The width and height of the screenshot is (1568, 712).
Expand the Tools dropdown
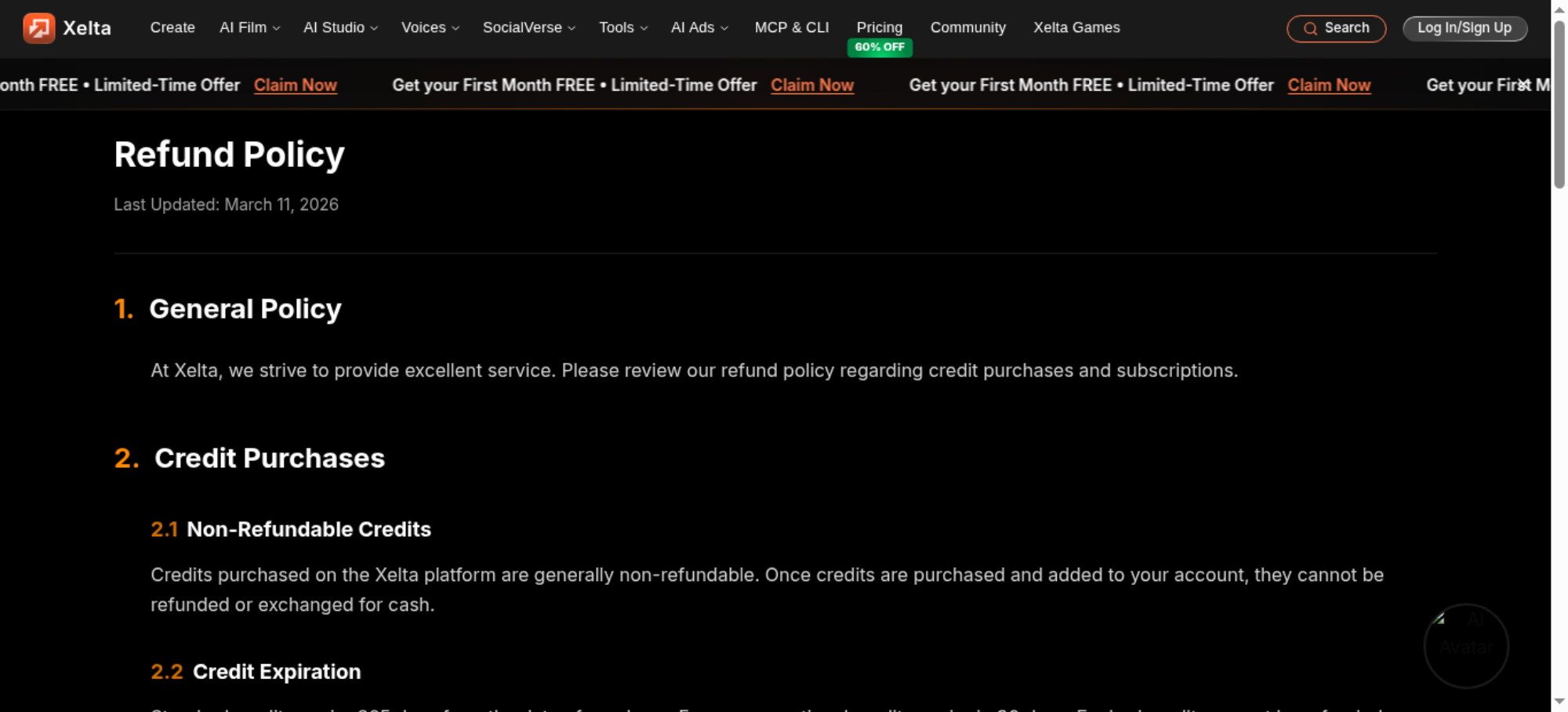(623, 27)
